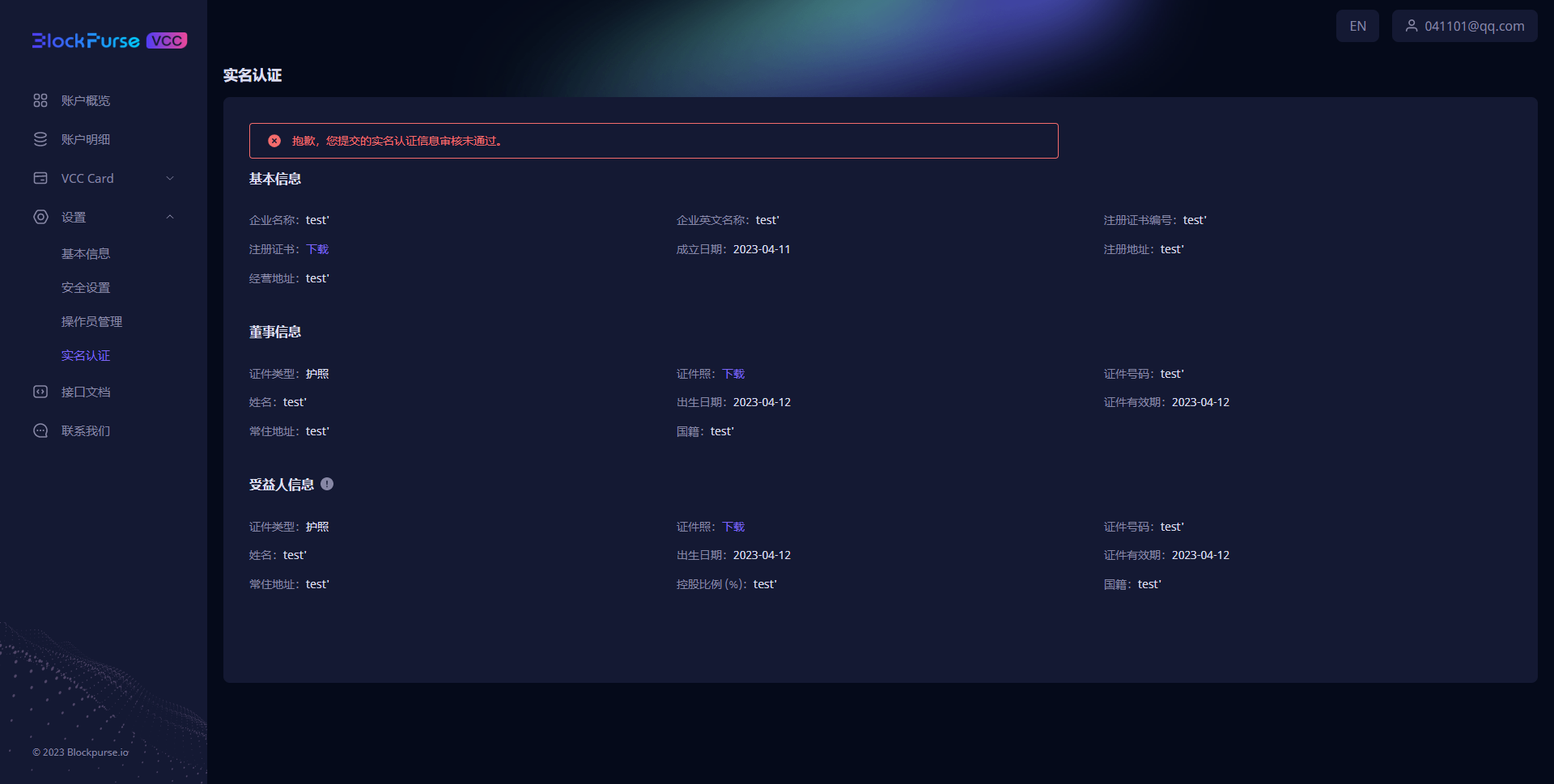The height and width of the screenshot is (784, 1554).
Task: Click the BlockPurse VCC logo
Action: click(x=109, y=40)
